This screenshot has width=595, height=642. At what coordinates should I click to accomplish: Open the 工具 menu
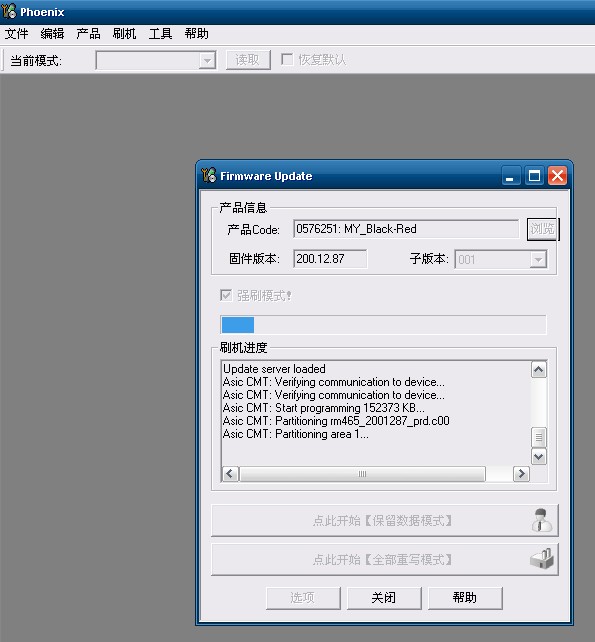coord(160,34)
